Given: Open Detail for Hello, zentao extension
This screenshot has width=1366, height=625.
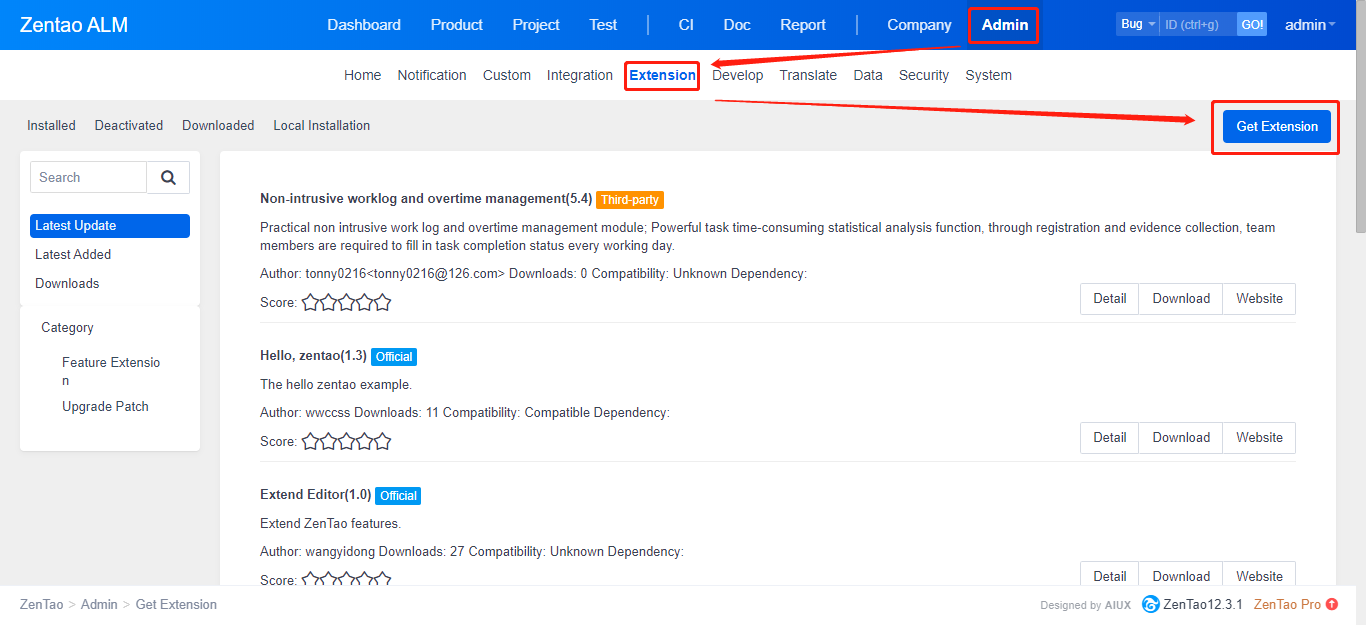Looking at the screenshot, I should pos(1109,437).
